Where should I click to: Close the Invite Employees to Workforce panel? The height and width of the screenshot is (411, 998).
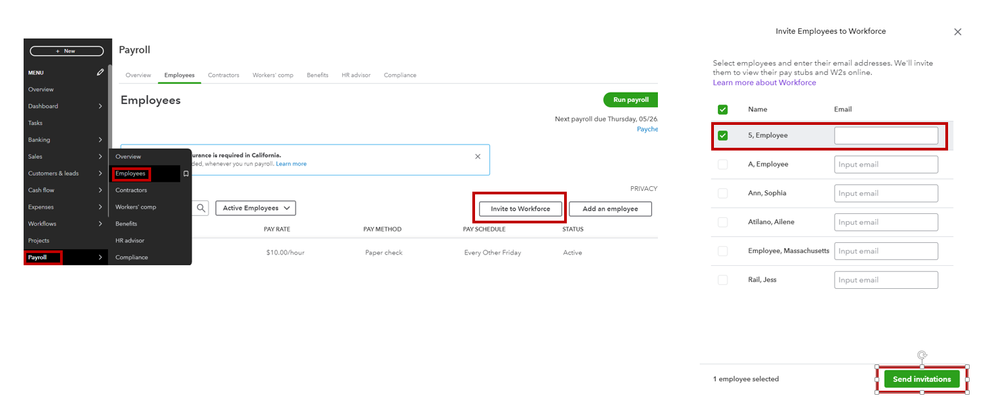click(x=957, y=32)
